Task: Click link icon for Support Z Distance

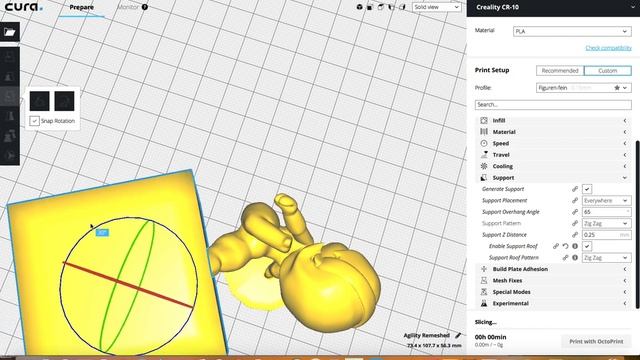Action: pos(575,235)
